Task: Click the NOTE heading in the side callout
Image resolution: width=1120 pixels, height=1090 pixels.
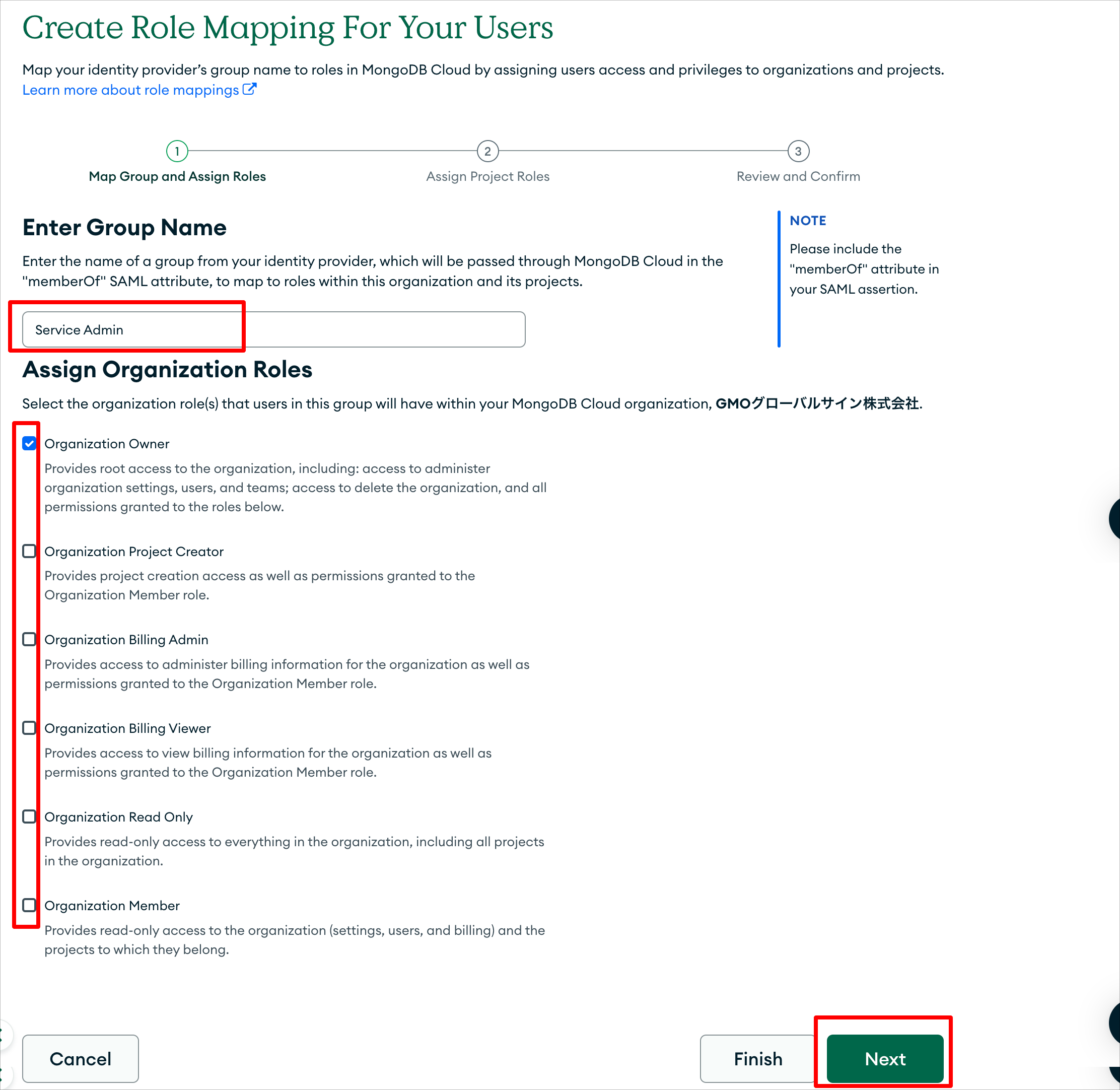Action: pyautogui.click(x=808, y=221)
